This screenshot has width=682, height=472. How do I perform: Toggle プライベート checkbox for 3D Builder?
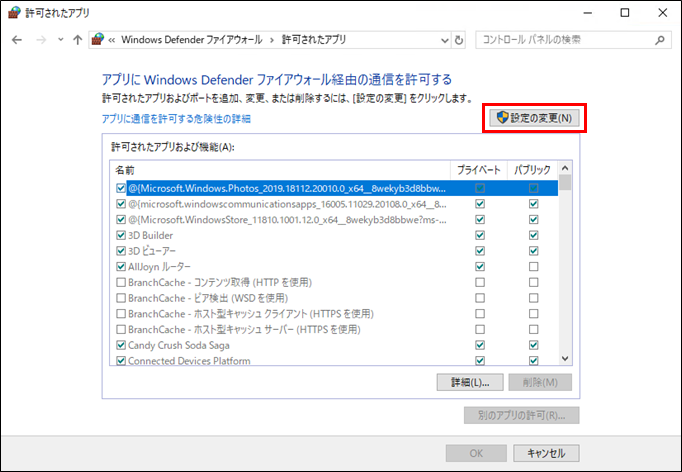pos(480,235)
